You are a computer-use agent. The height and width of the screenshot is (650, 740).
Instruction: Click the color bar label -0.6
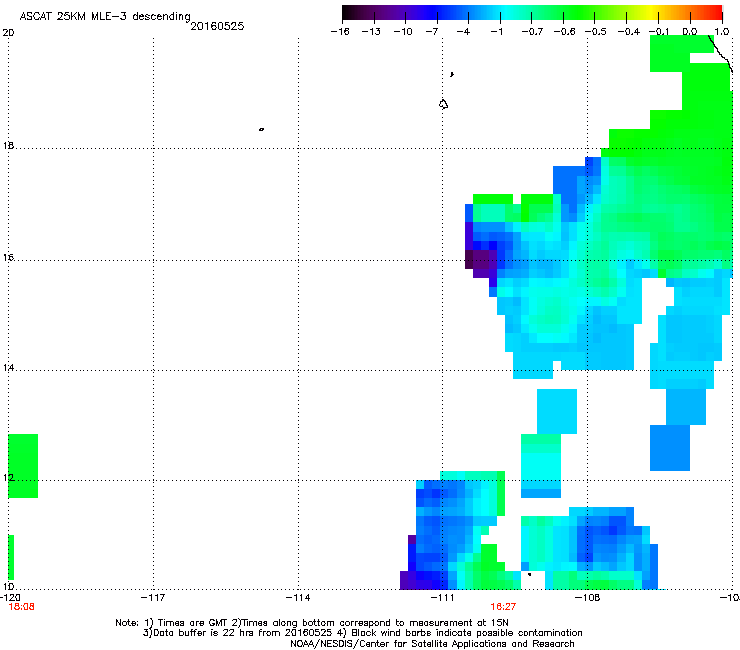[x=564, y=32]
